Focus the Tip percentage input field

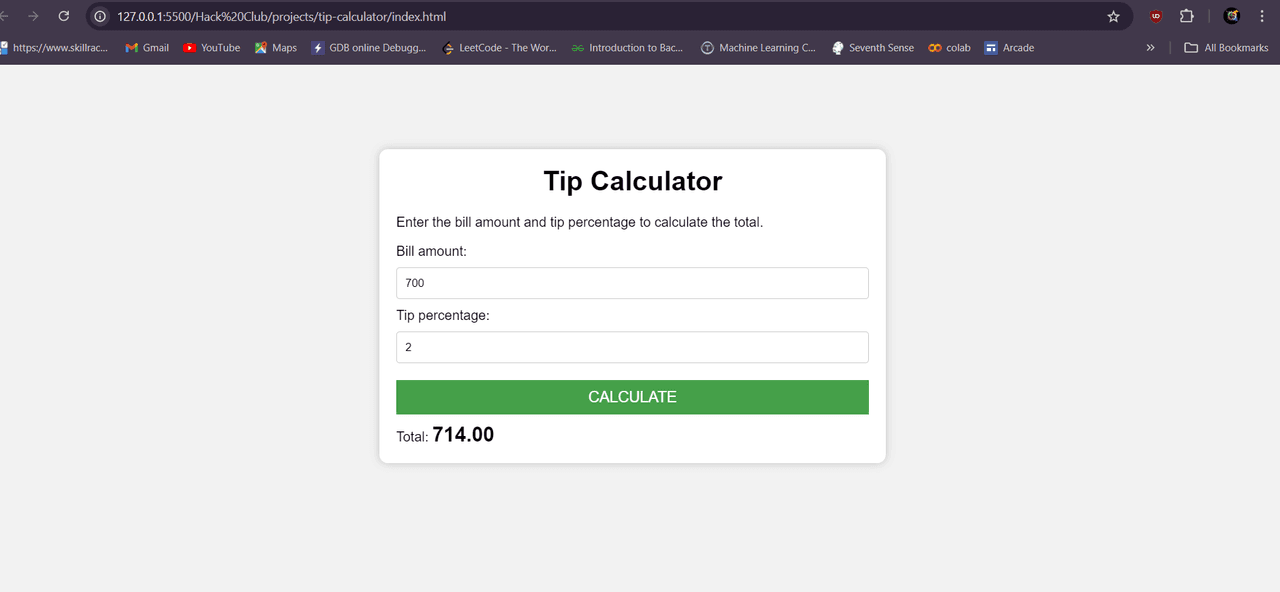click(632, 347)
